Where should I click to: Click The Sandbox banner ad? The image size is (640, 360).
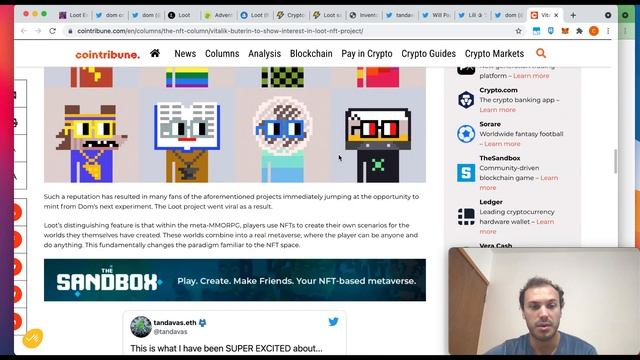[x=235, y=280]
